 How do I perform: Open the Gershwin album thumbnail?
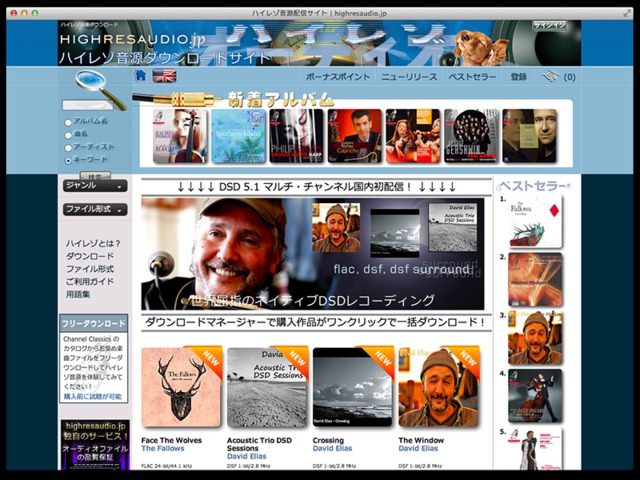[x=471, y=136]
